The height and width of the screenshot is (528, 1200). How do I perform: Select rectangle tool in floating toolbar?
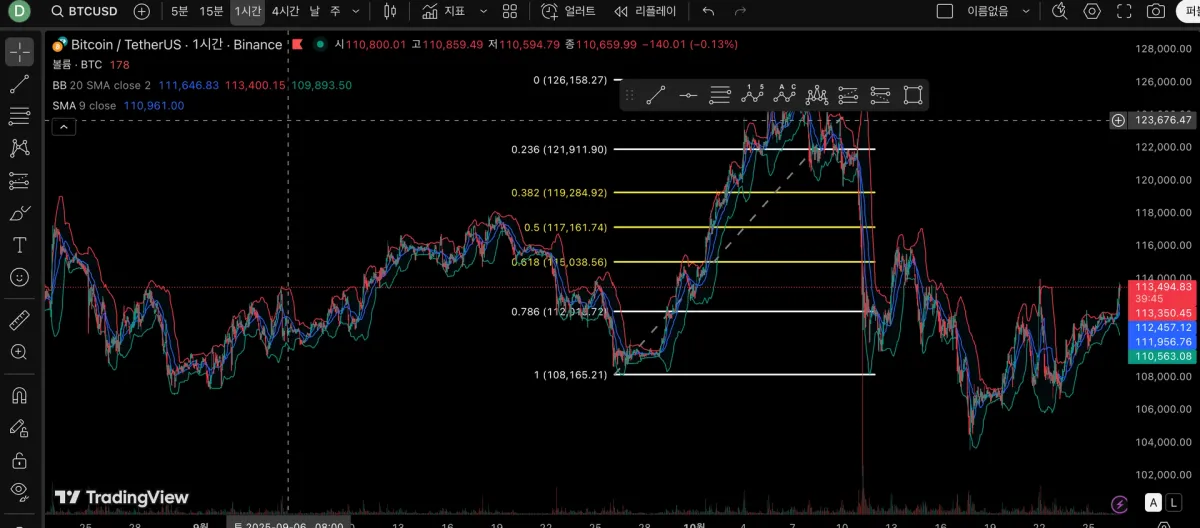tap(912, 96)
